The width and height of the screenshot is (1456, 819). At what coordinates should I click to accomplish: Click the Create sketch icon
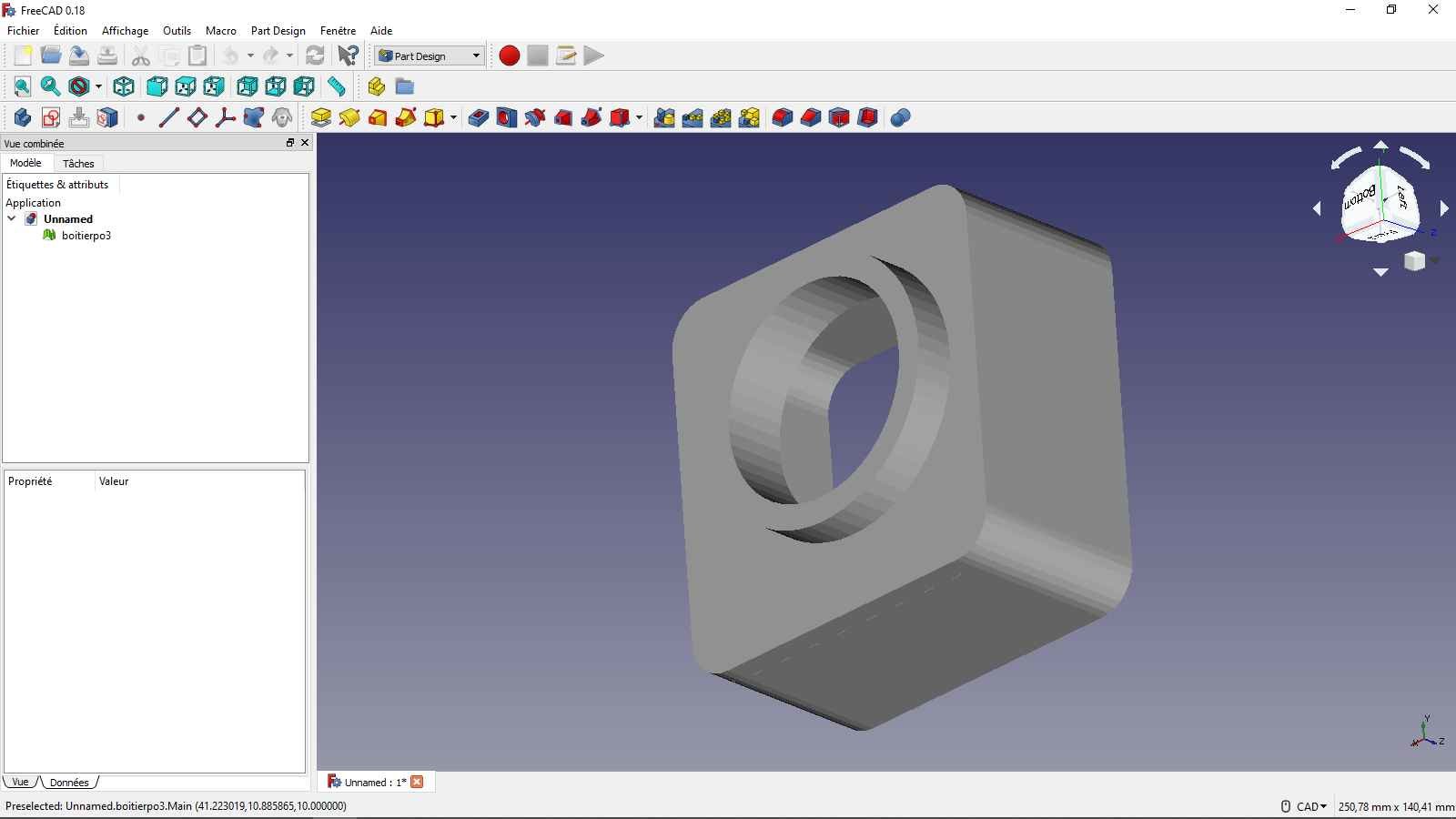click(x=51, y=117)
